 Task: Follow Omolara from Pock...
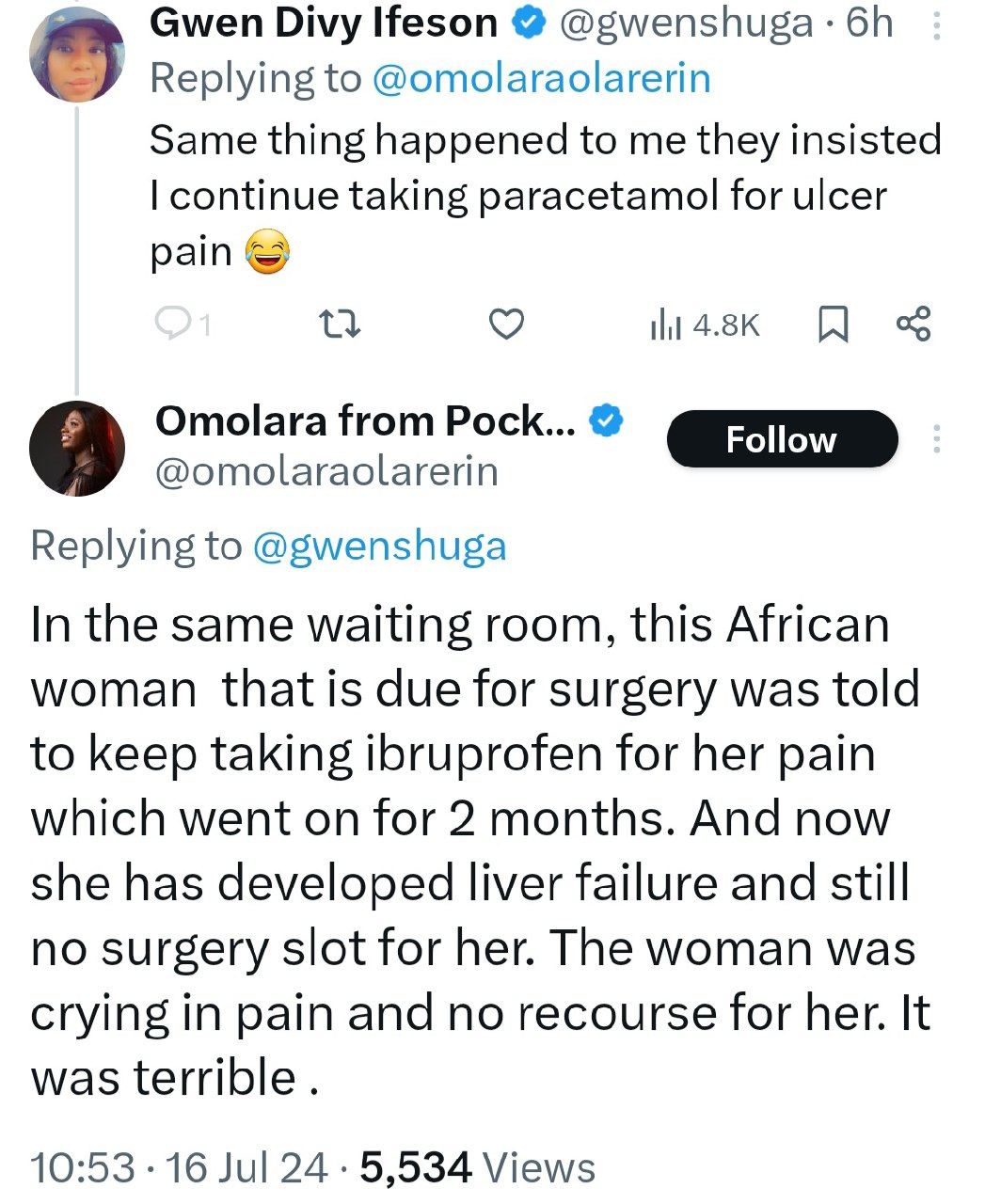coord(782,439)
